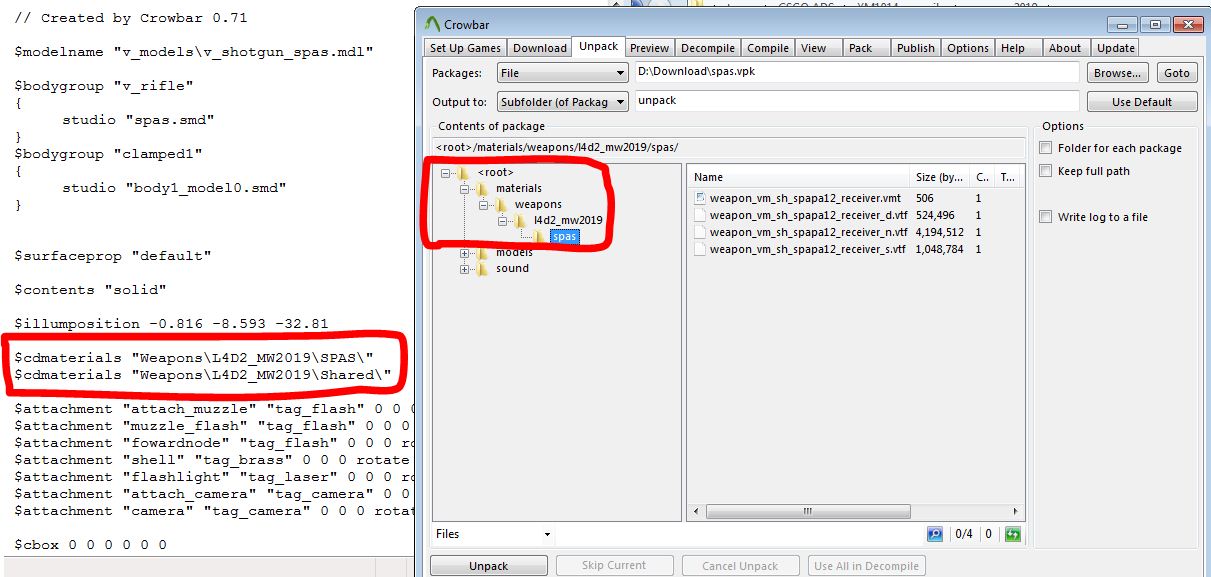Click the receiver_n.vtf file icon
The width and height of the screenshot is (1211, 577).
(x=700, y=232)
